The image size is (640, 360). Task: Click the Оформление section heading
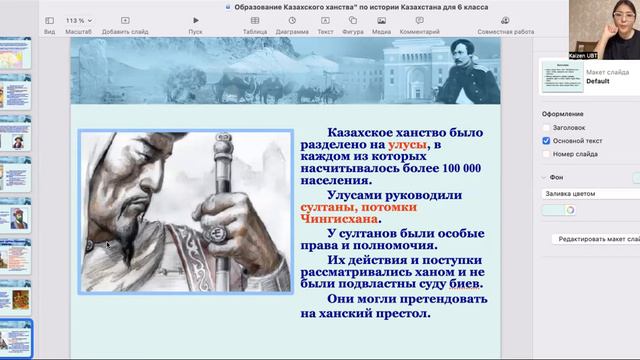click(x=562, y=114)
